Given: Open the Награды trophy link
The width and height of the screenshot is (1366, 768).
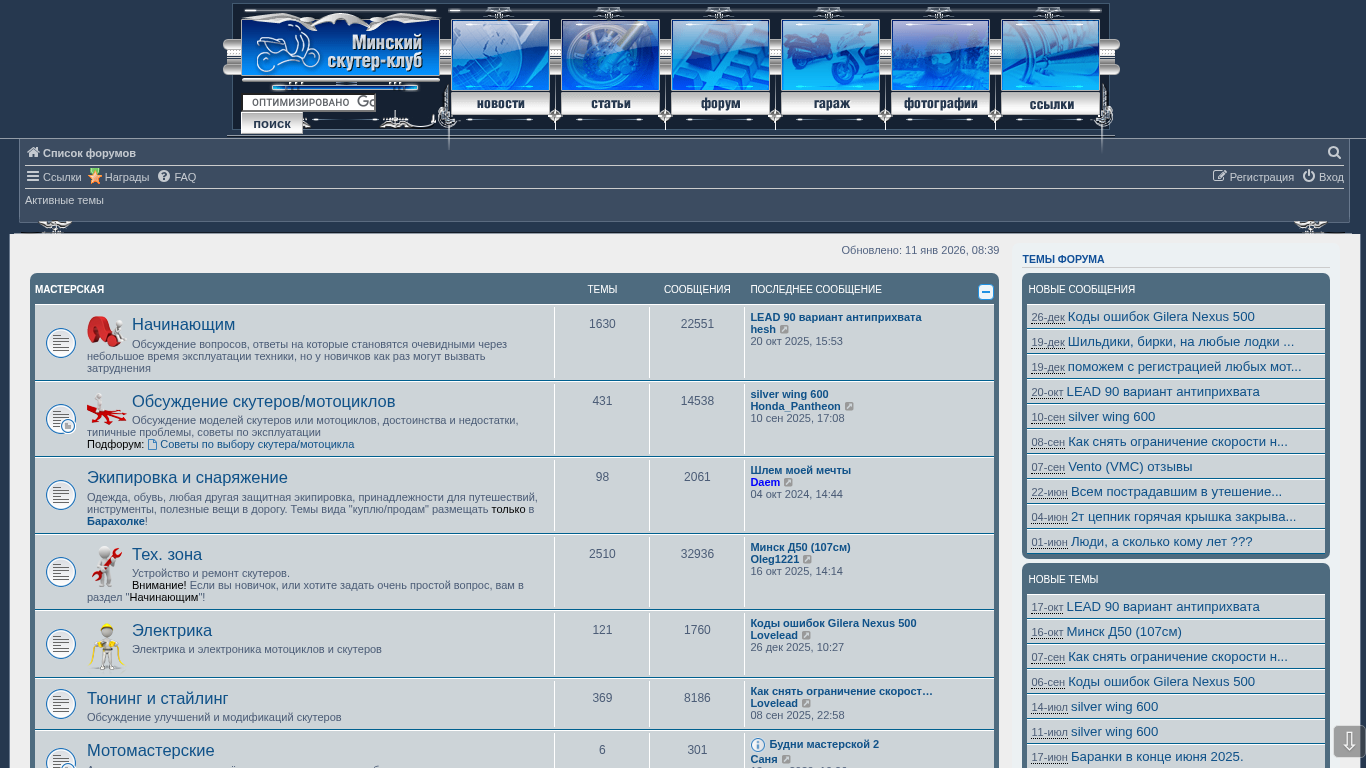Looking at the screenshot, I should (x=118, y=177).
